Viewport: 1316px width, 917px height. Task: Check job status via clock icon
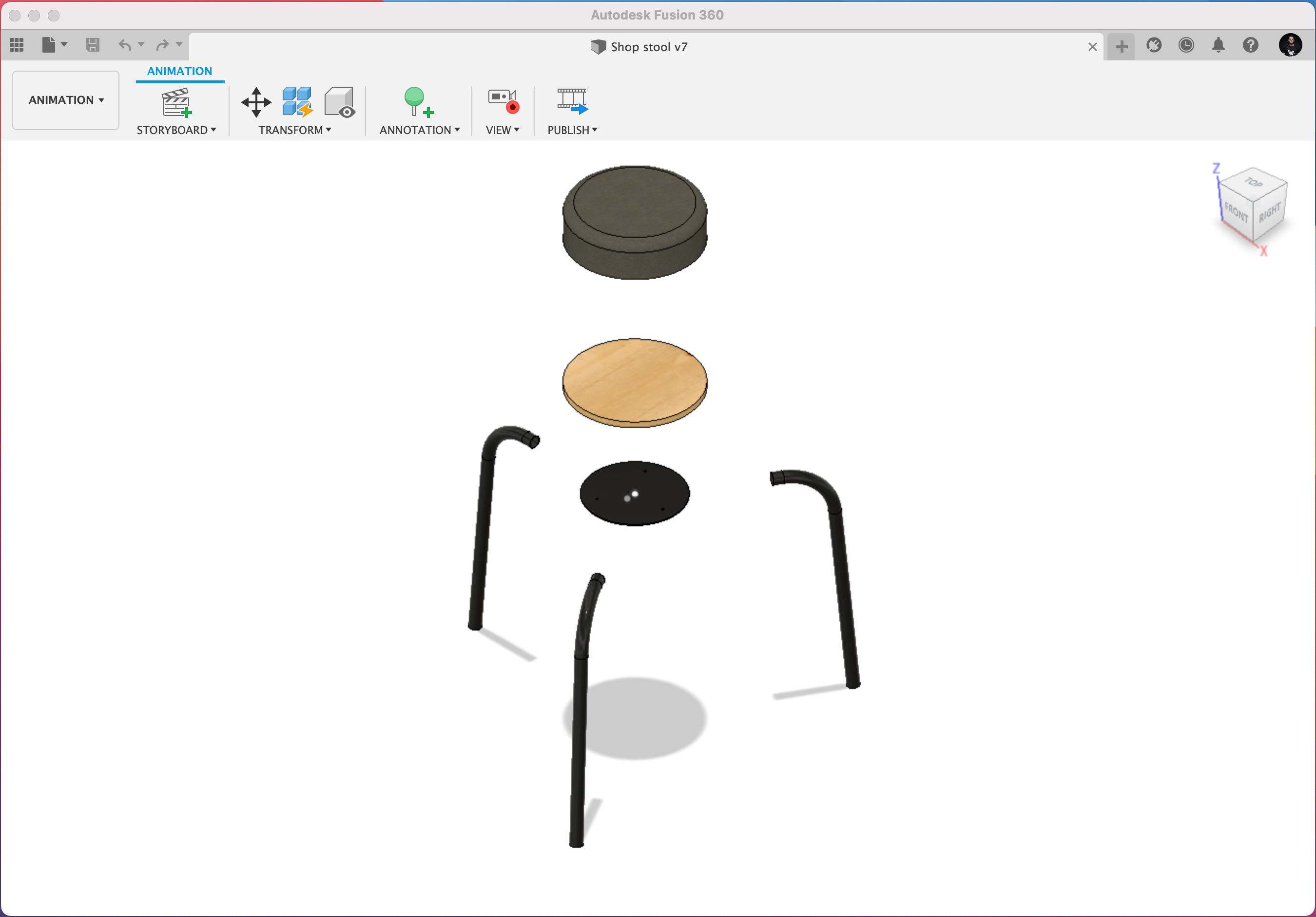pos(1186,45)
